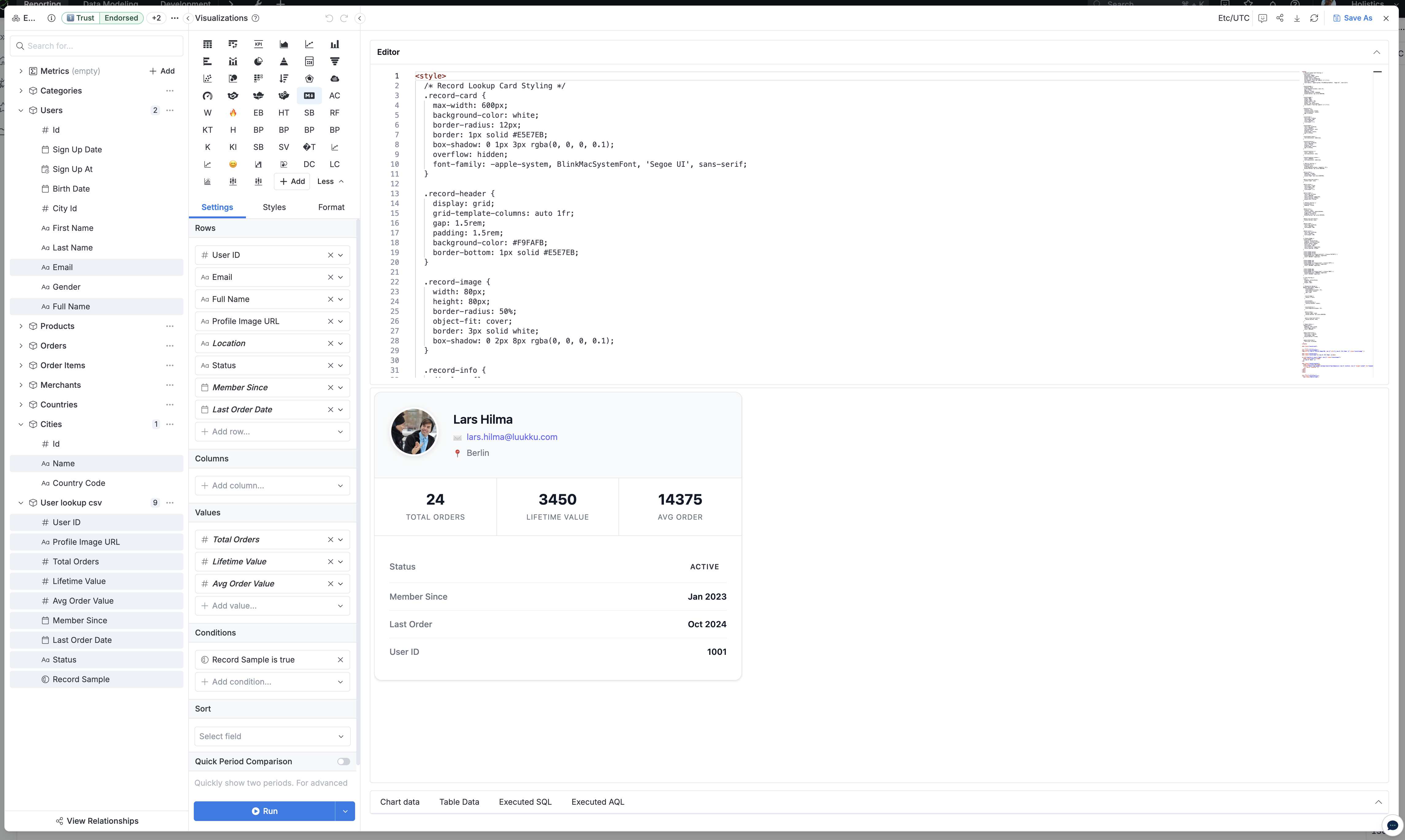Select the Data Table visualization icon

click(x=207, y=44)
